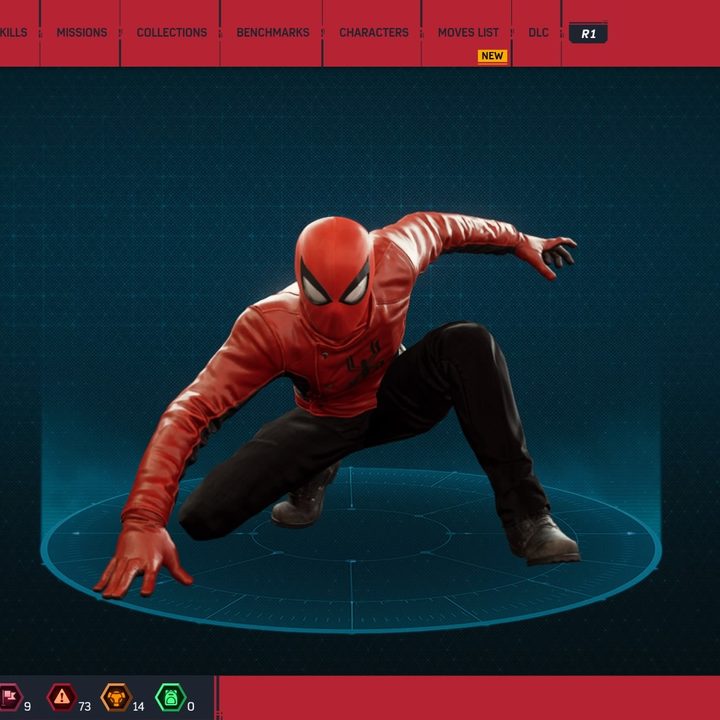Go to the Characters tab
Screen dimensions: 720x720
tap(374, 33)
